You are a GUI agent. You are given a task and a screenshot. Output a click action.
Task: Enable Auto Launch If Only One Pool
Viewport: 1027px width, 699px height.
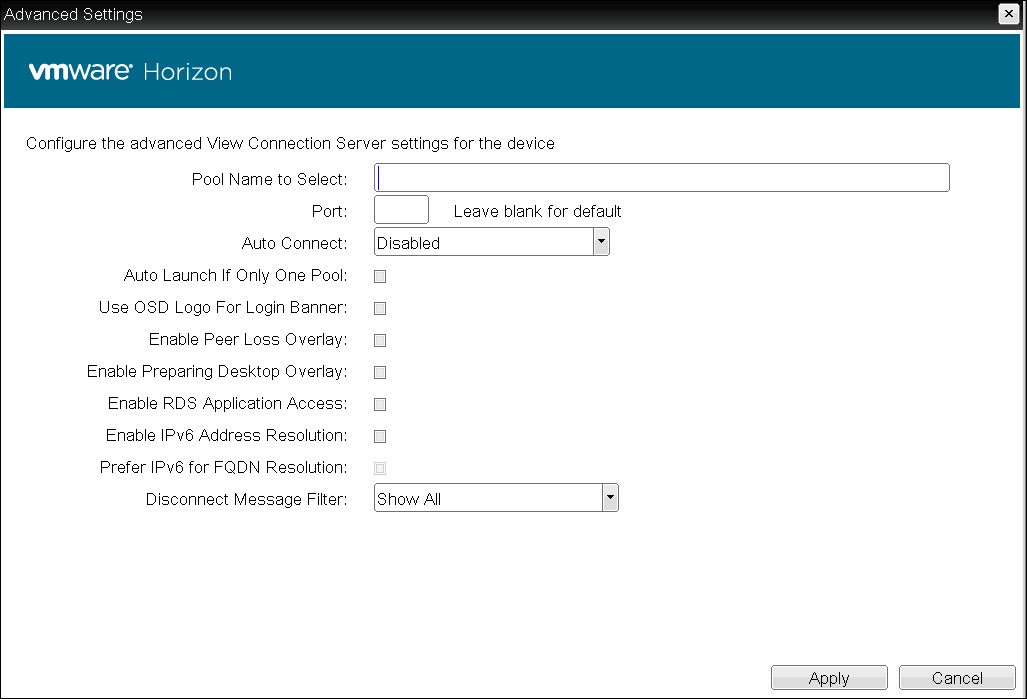click(x=380, y=276)
